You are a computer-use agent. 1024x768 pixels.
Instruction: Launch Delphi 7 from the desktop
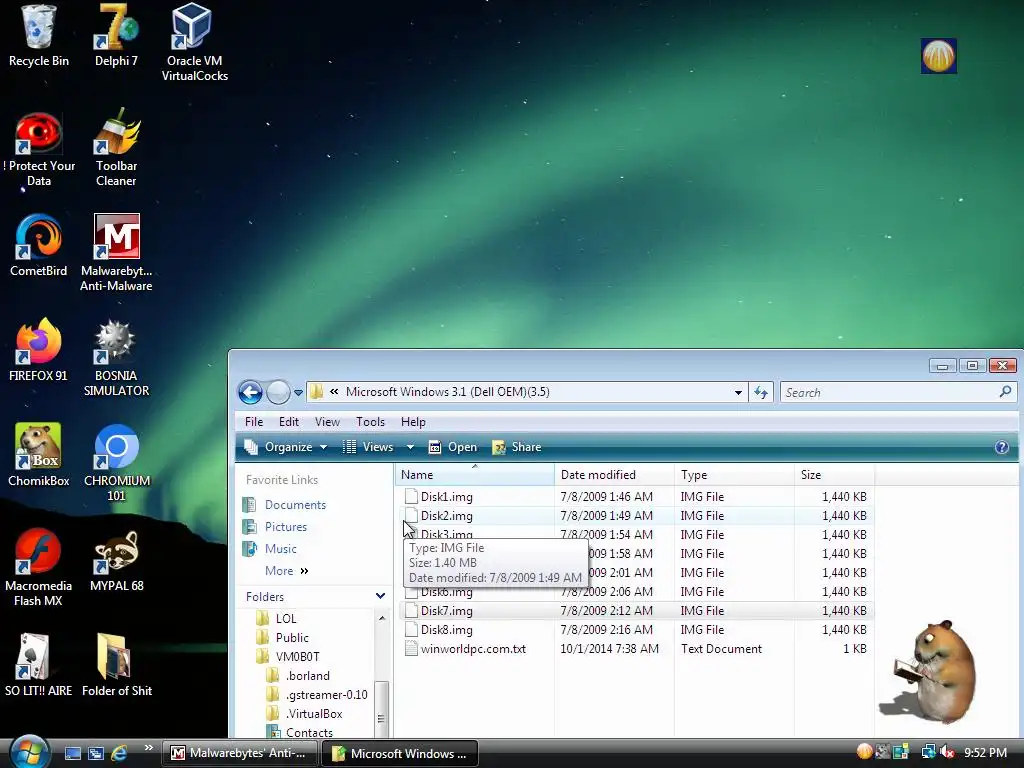(x=116, y=36)
